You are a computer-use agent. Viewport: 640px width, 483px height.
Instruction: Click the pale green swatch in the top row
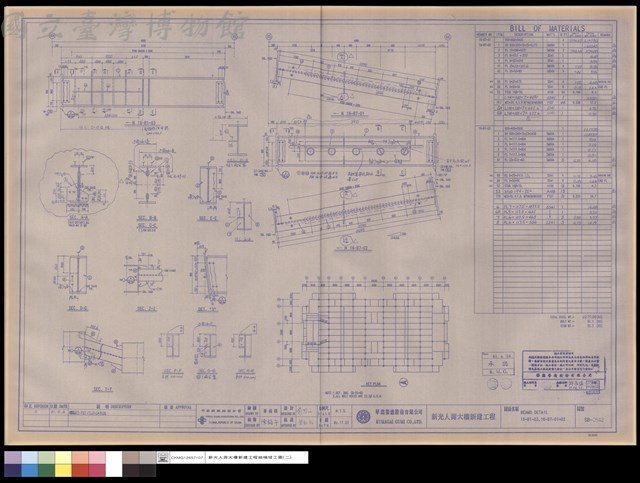(46, 457)
